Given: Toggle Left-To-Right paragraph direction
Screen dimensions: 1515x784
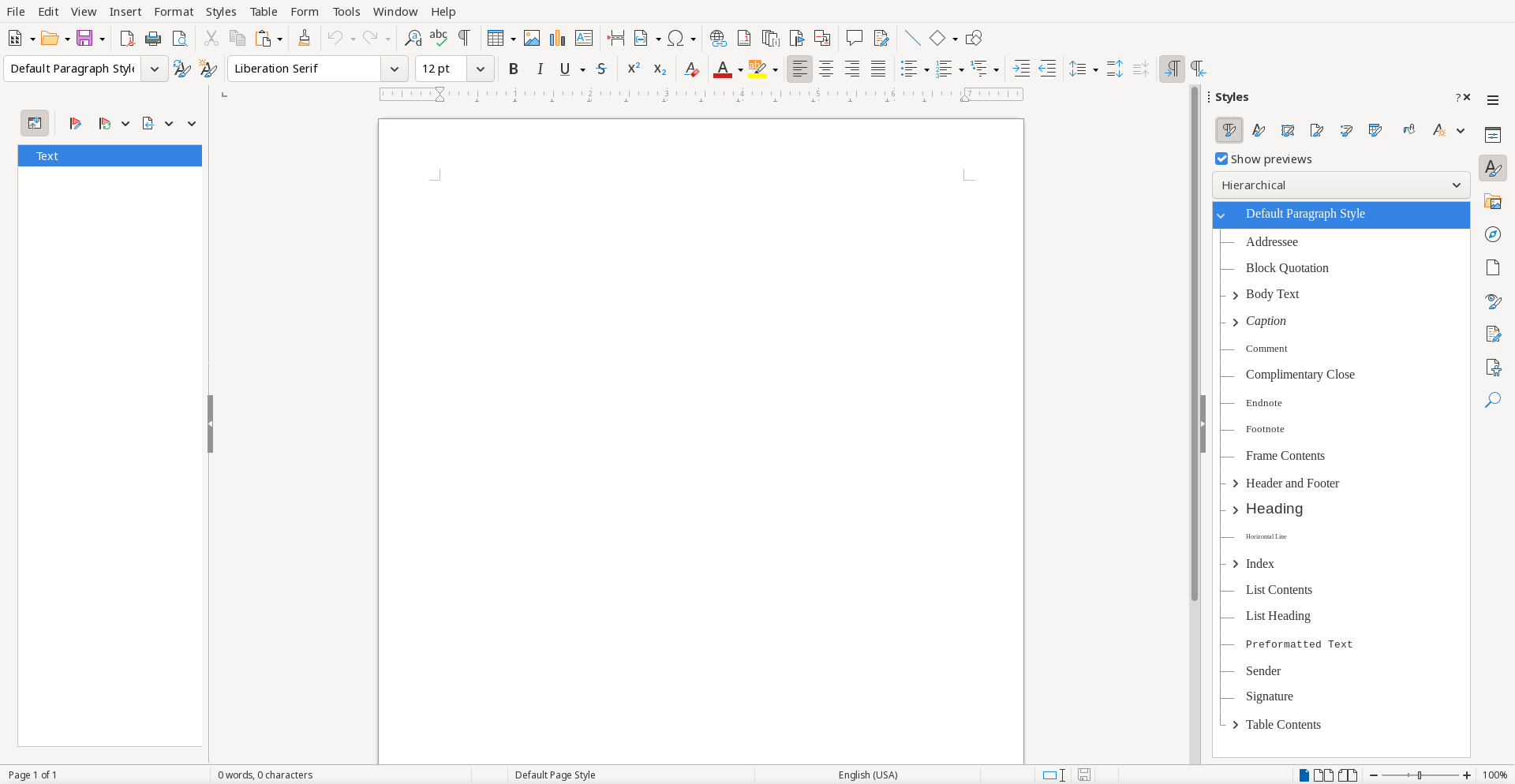Looking at the screenshot, I should click(1172, 69).
